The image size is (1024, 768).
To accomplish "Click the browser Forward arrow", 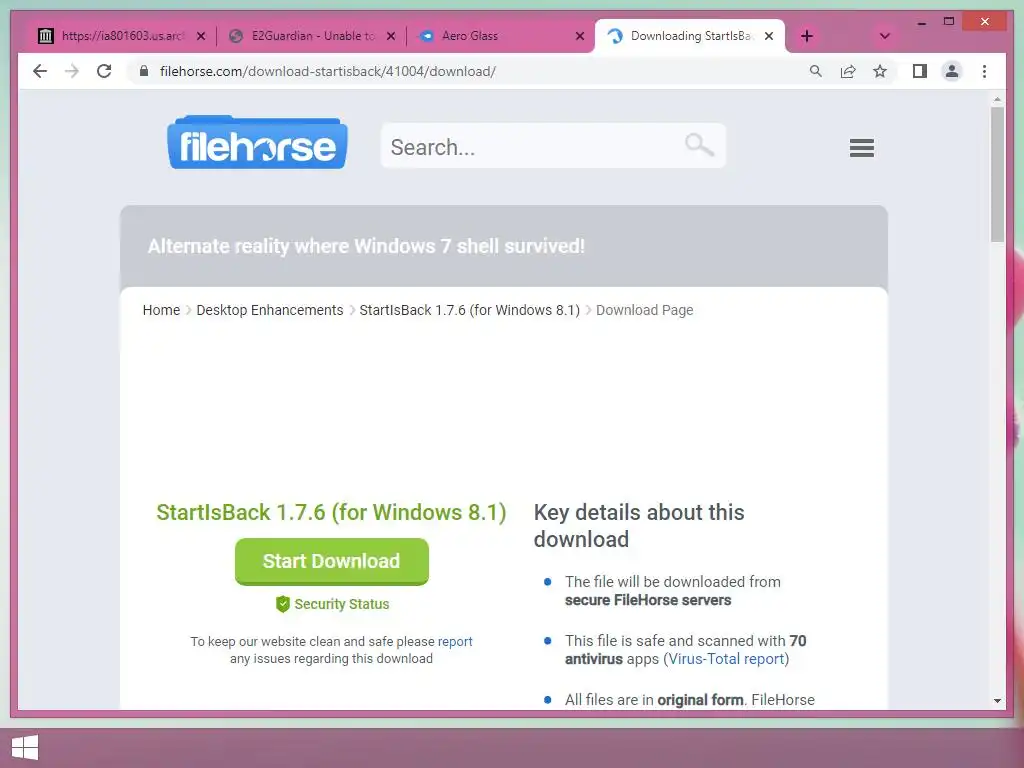I will click(x=72, y=71).
